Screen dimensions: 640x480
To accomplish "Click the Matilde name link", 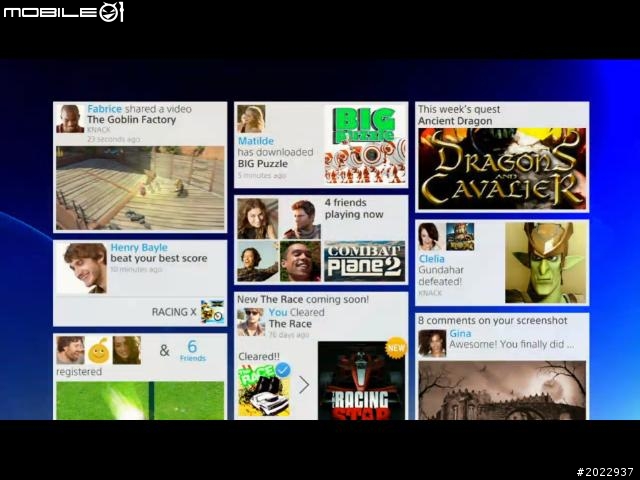I will [256, 141].
